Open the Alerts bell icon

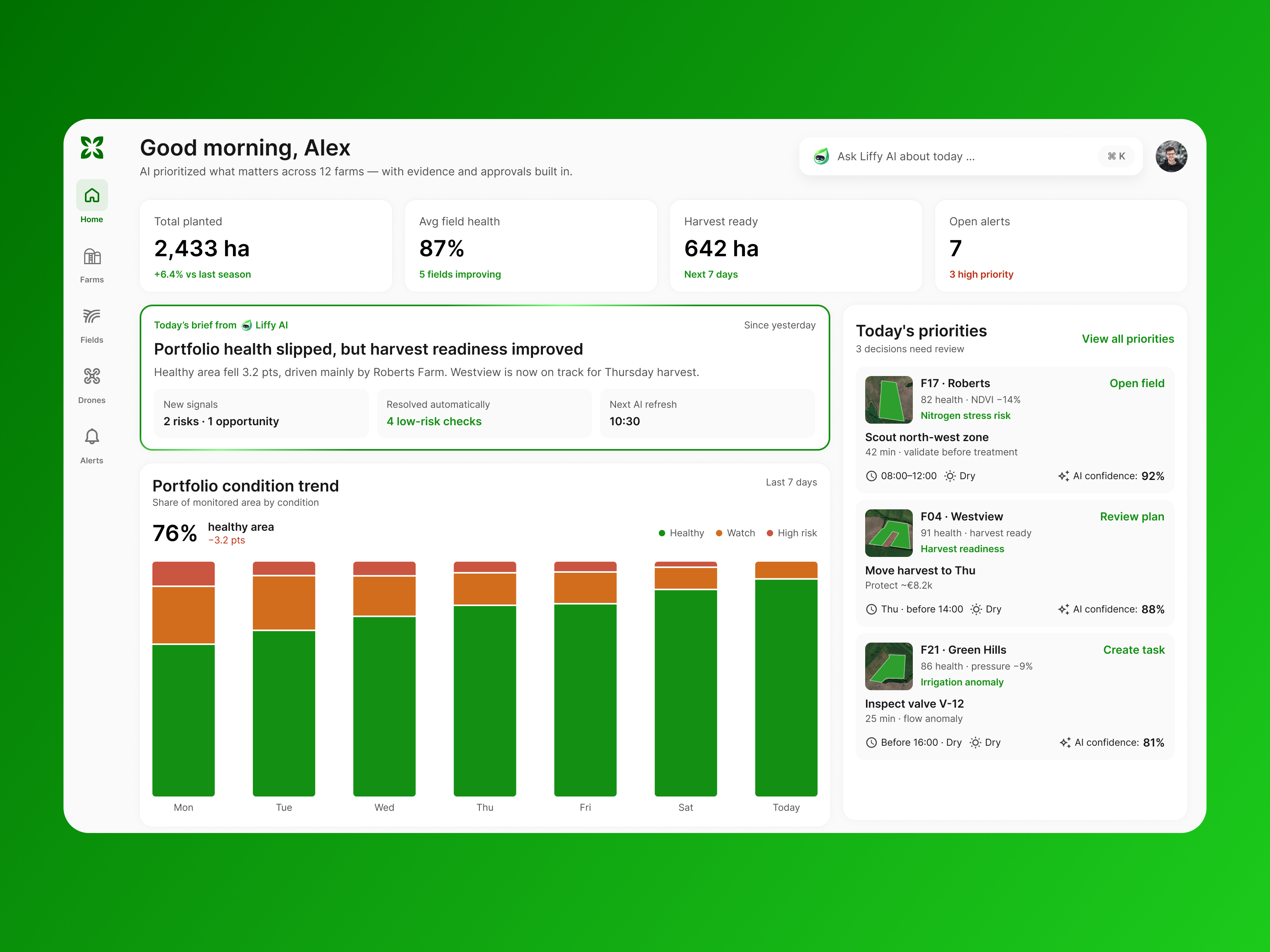tap(92, 437)
